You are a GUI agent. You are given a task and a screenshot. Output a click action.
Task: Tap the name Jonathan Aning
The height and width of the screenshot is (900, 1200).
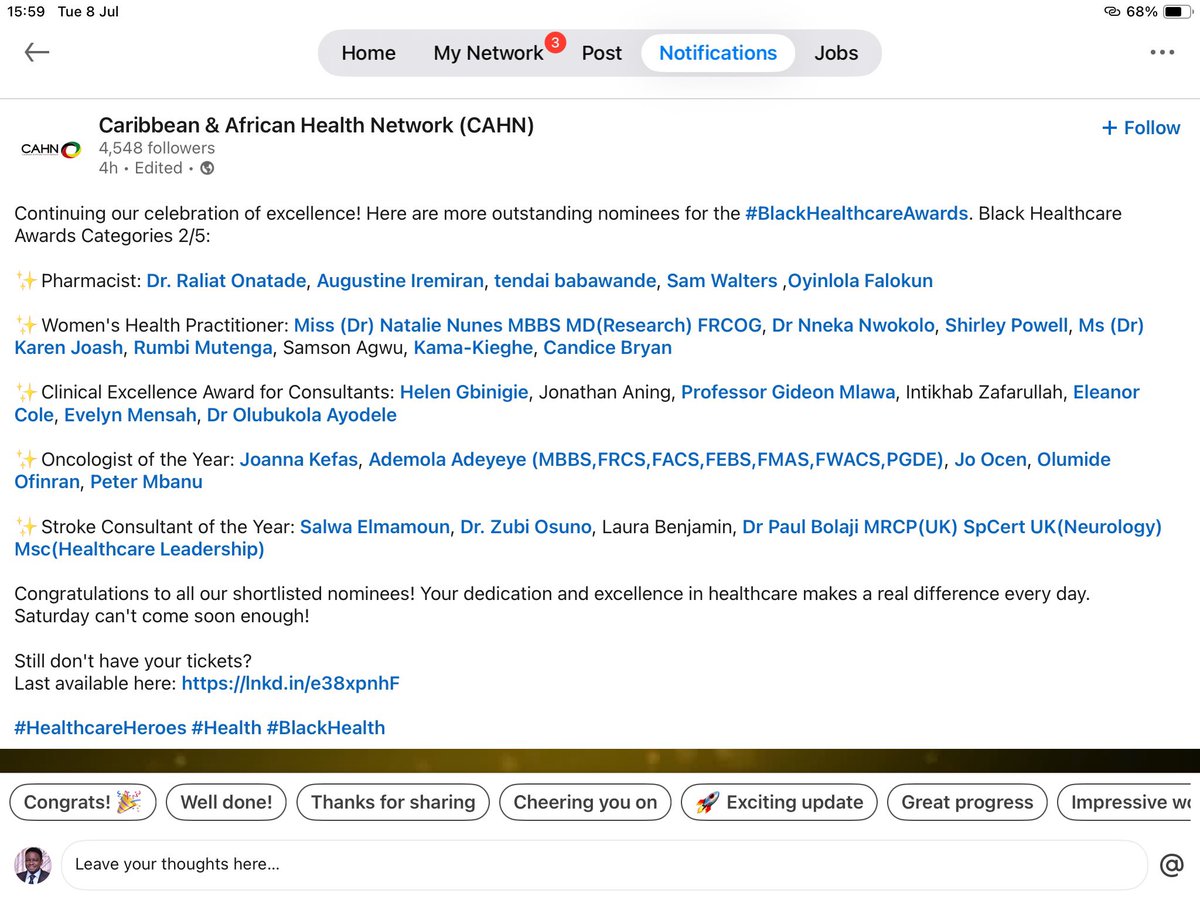605,392
